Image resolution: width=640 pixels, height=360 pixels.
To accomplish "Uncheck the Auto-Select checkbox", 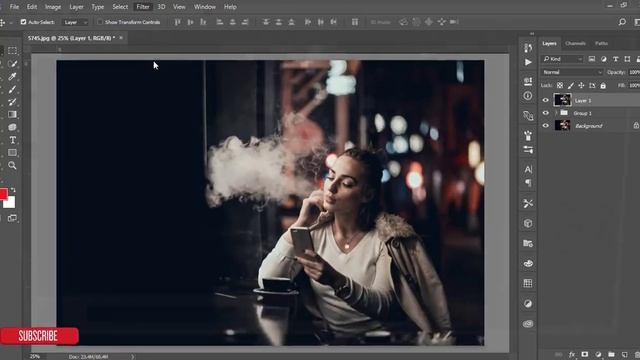I will tap(23, 22).
